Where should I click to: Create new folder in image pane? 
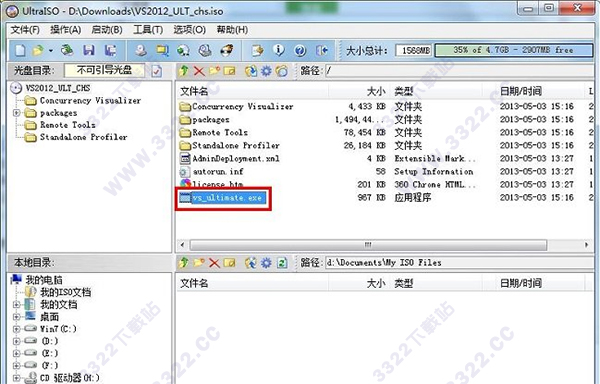tap(214, 71)
